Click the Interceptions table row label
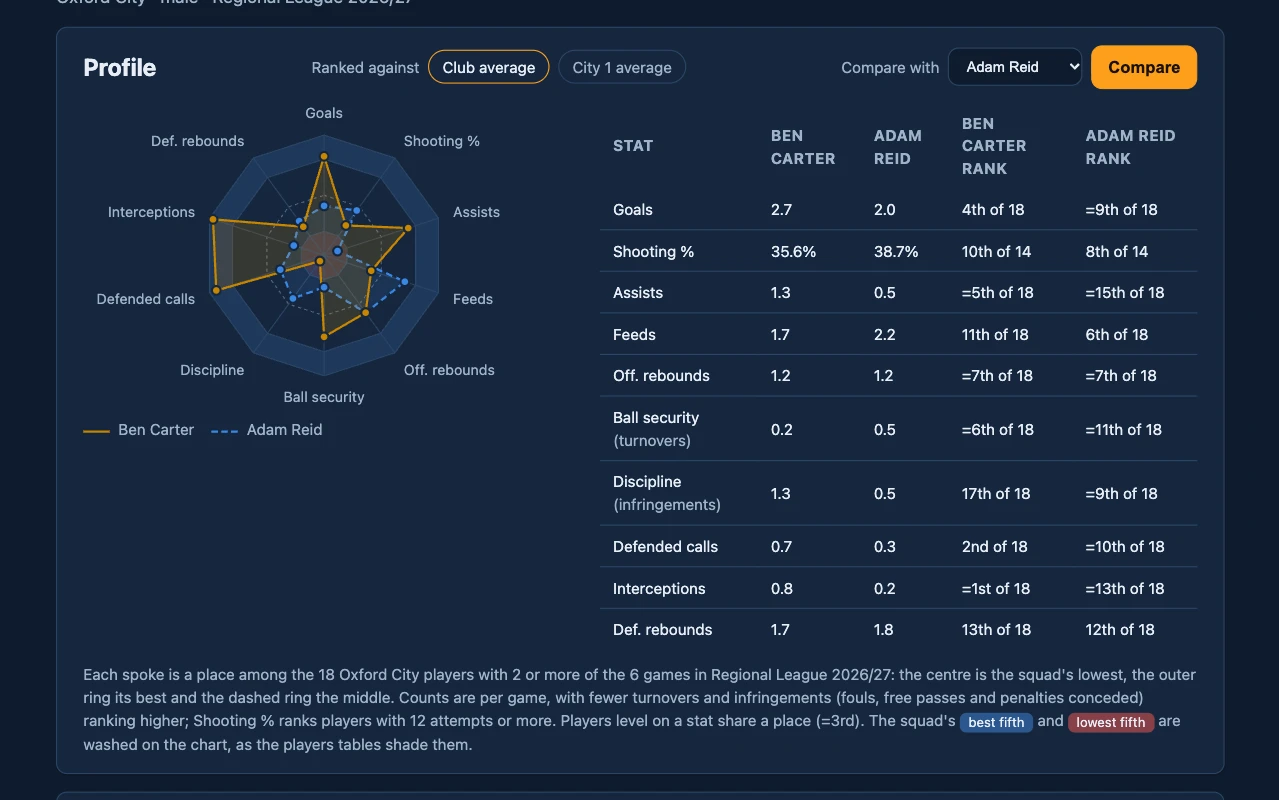Viewport: 1279px width, 800px height. click(659, 589)
